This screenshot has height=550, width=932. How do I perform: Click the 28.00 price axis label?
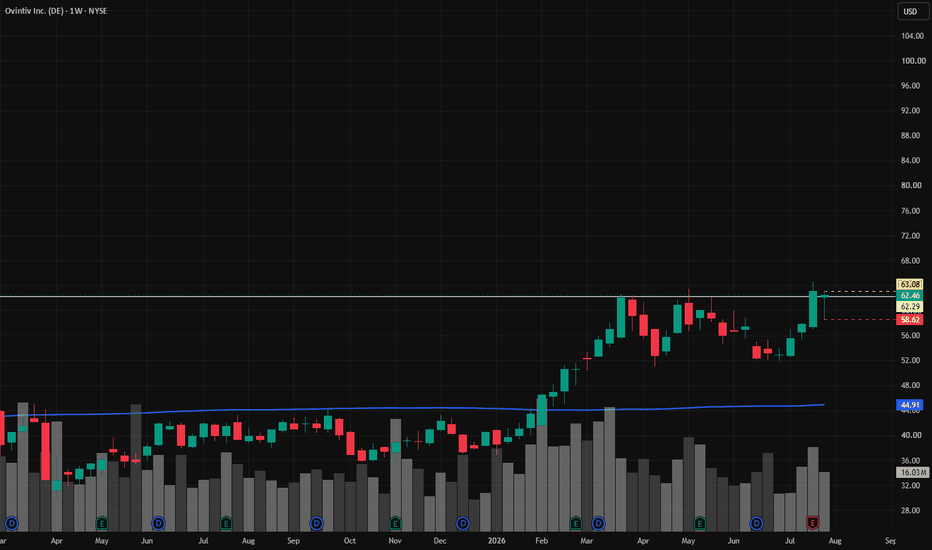[x=910, y=510]
